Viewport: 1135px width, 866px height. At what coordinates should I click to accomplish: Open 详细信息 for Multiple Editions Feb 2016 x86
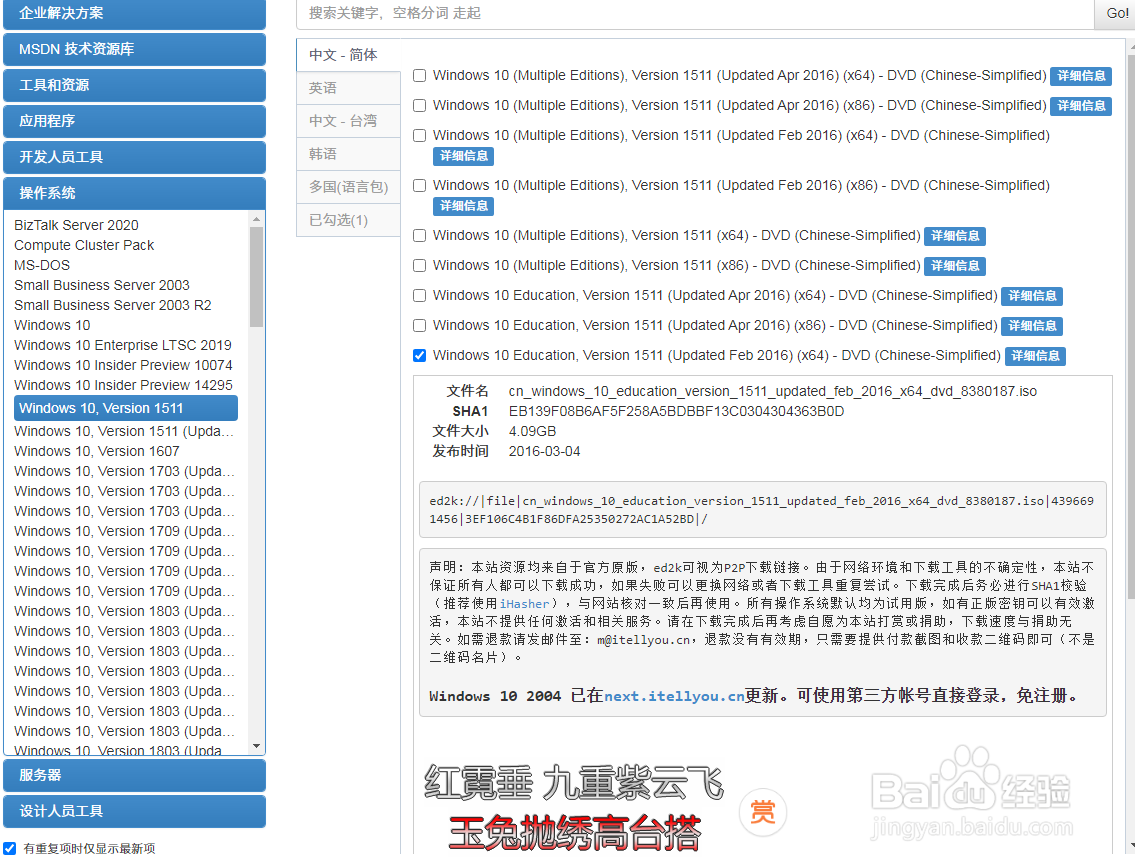(463, 206)
